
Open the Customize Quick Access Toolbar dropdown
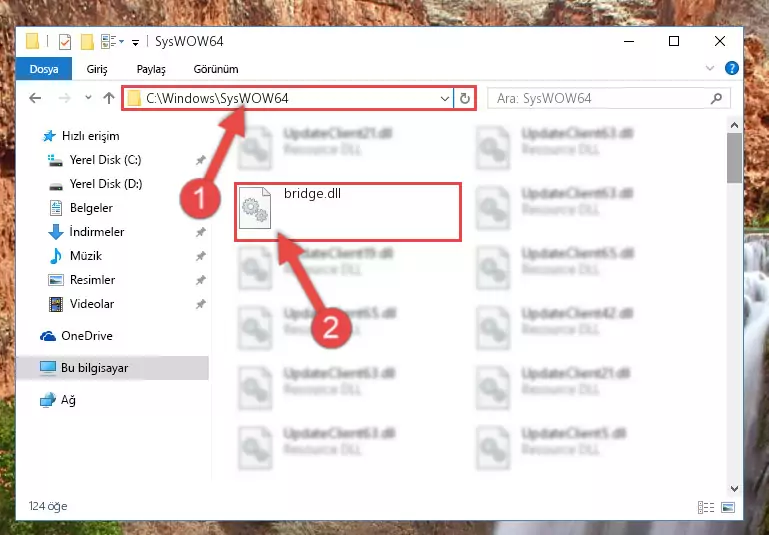point(135,43)
